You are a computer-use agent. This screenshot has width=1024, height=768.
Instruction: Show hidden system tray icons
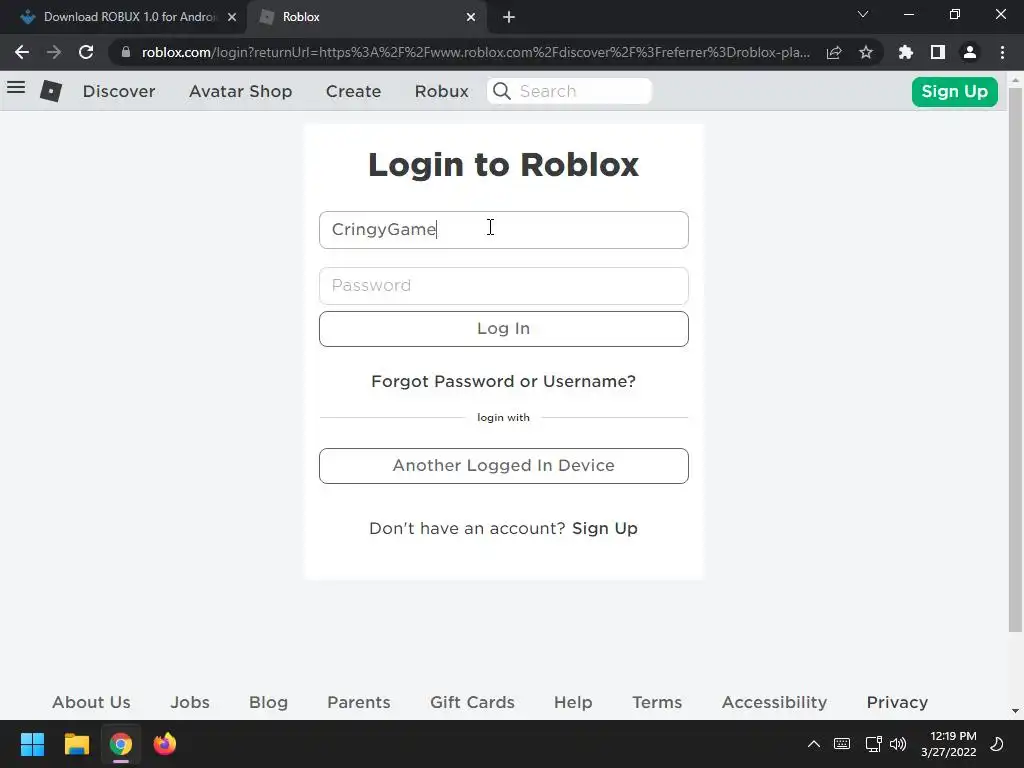pos(814,744)
